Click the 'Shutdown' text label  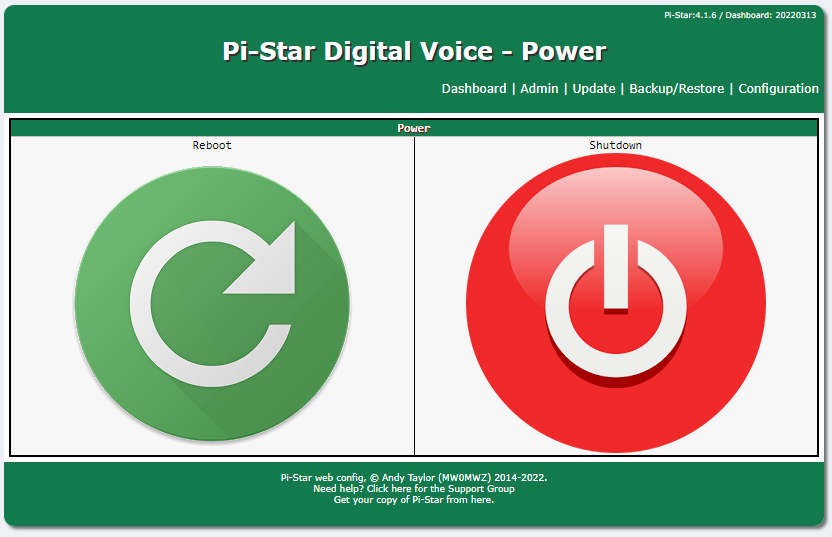point(616,145)
